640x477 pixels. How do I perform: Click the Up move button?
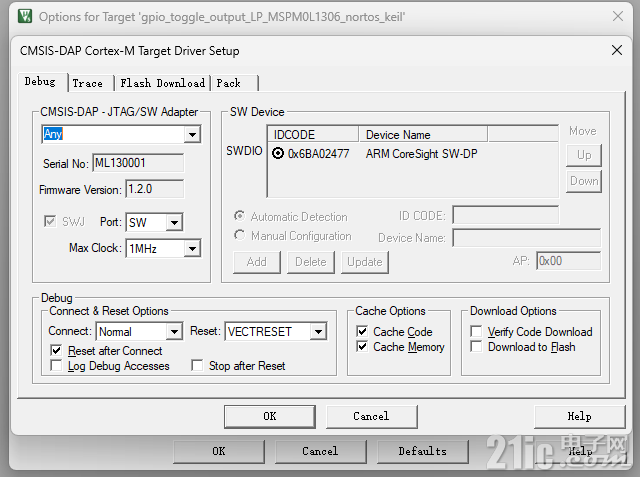tap(584, 155)
